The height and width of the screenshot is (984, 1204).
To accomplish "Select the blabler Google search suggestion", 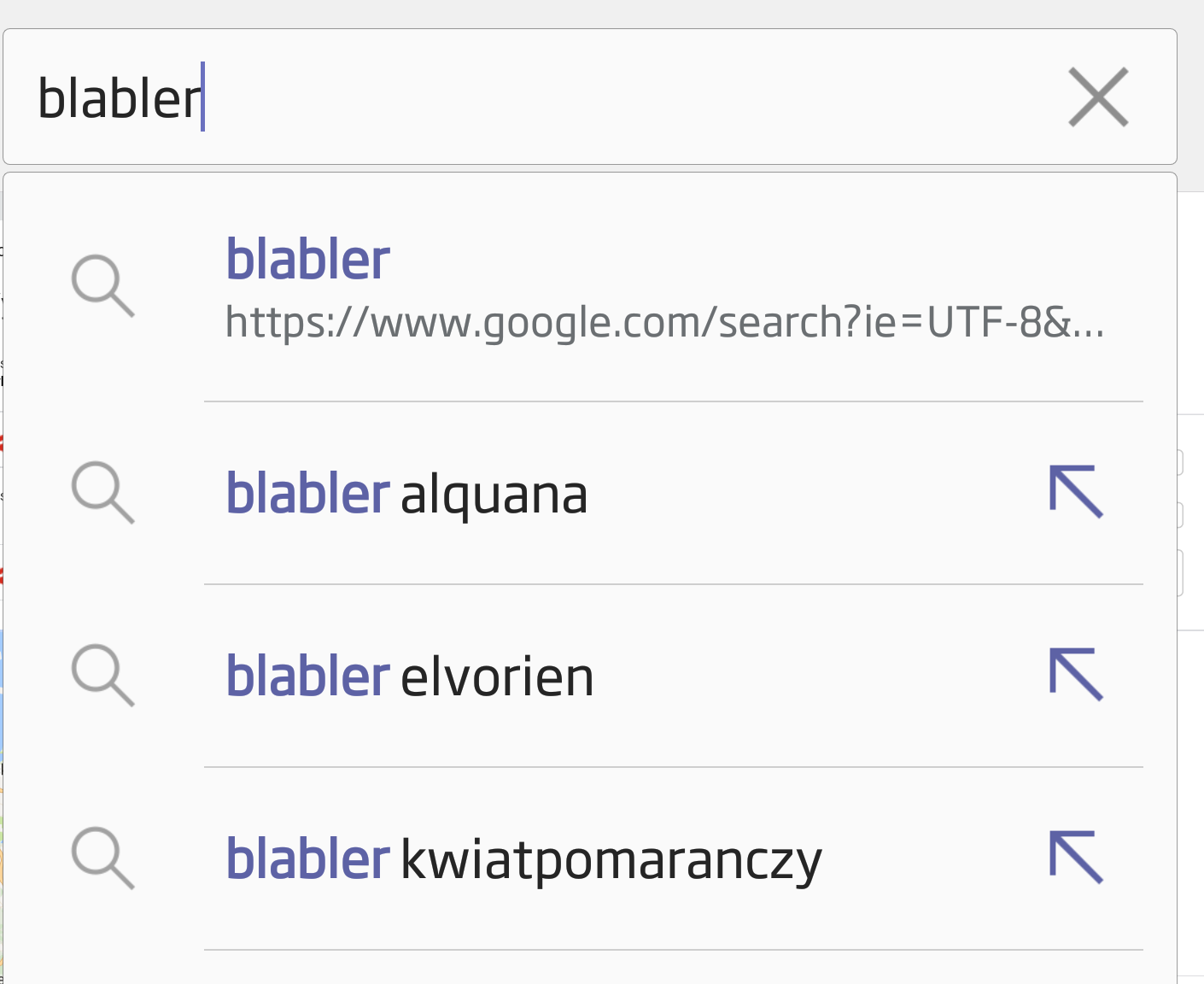I will click(590, 287).
